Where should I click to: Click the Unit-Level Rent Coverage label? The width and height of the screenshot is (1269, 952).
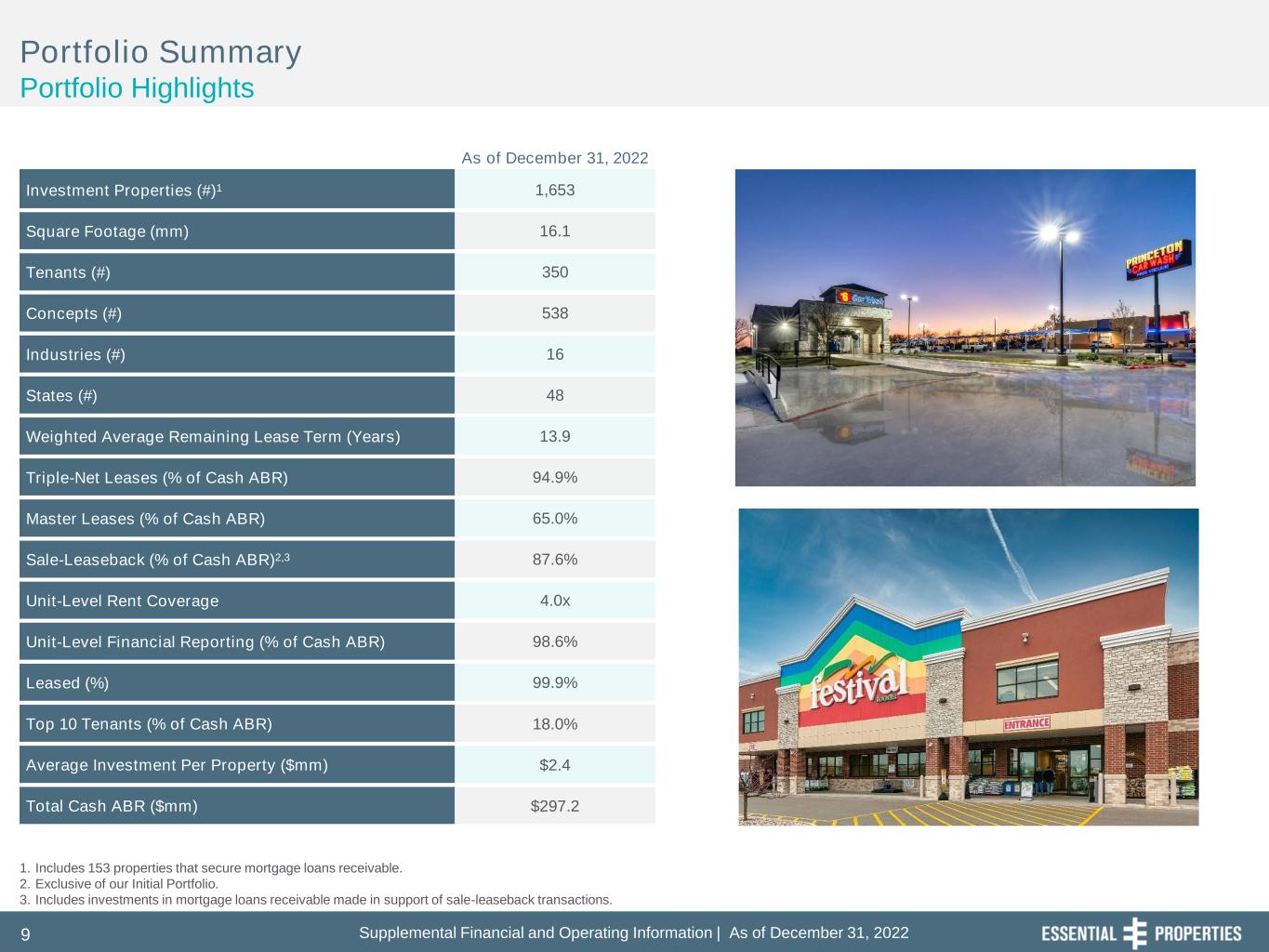(122, 601)
